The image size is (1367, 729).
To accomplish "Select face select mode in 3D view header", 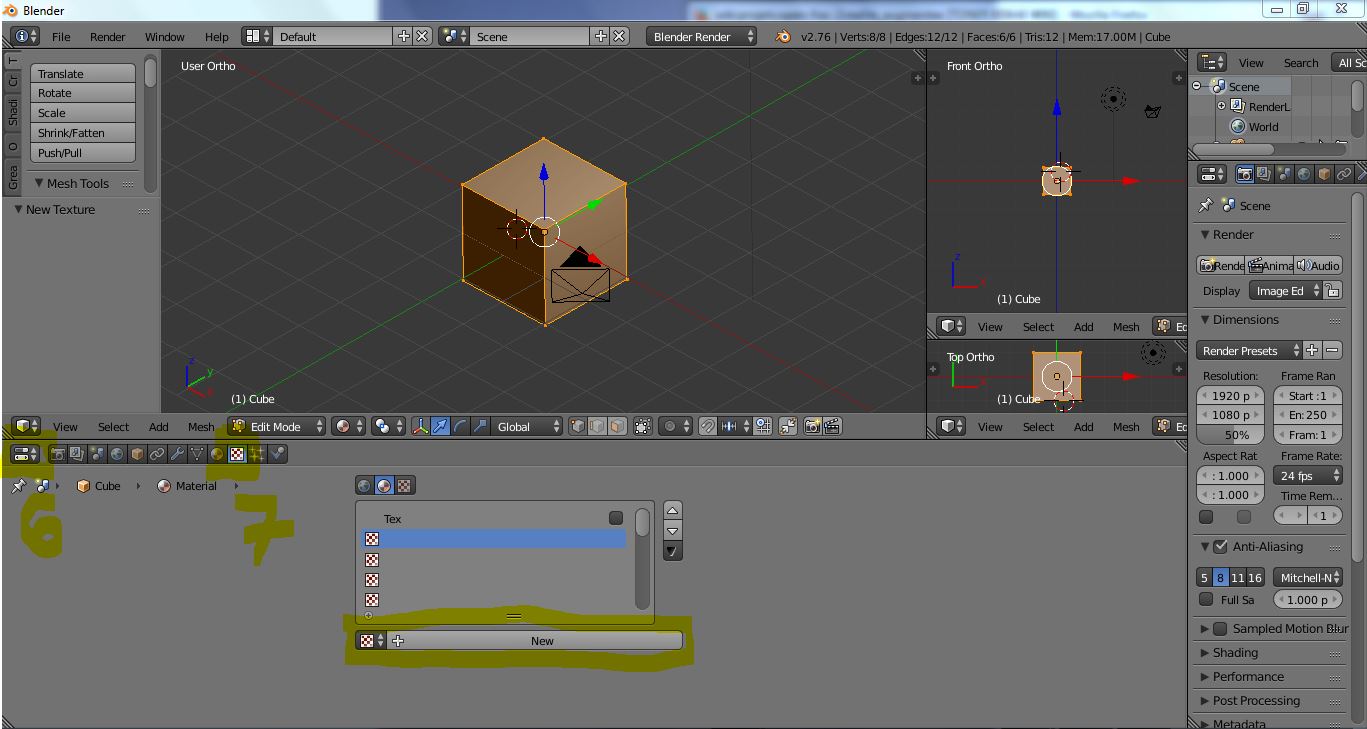I will coord(617,426).
